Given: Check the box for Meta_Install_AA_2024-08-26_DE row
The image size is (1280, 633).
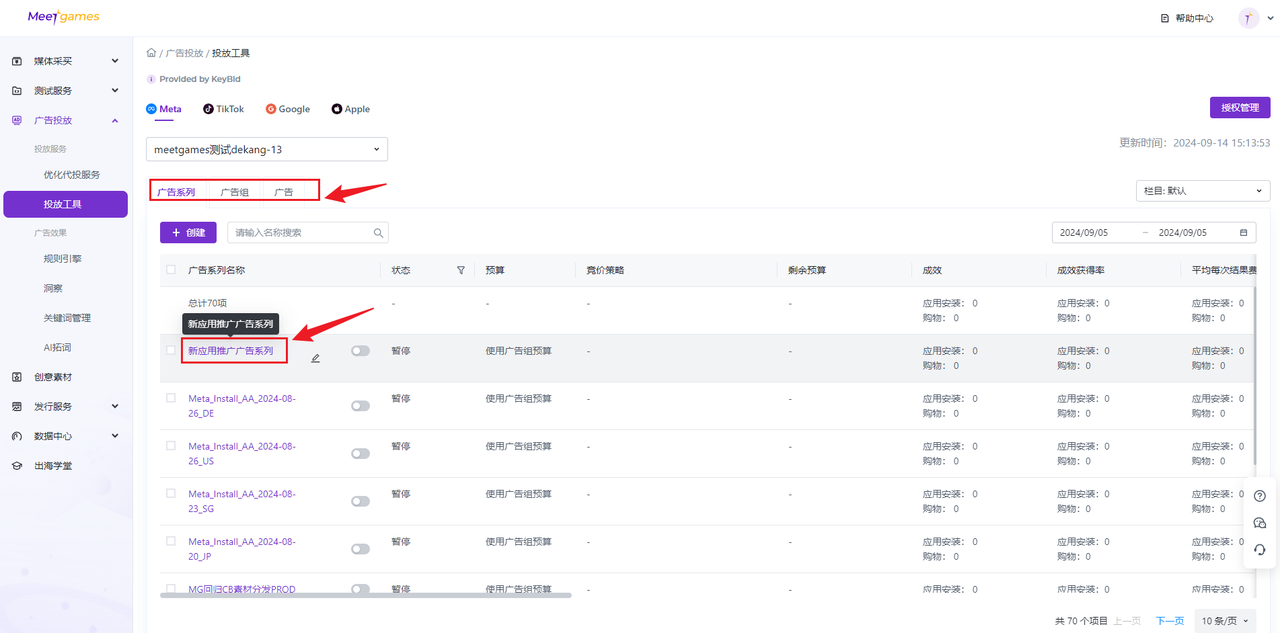Looking at the screenshot, I should [x=171, y=398].
